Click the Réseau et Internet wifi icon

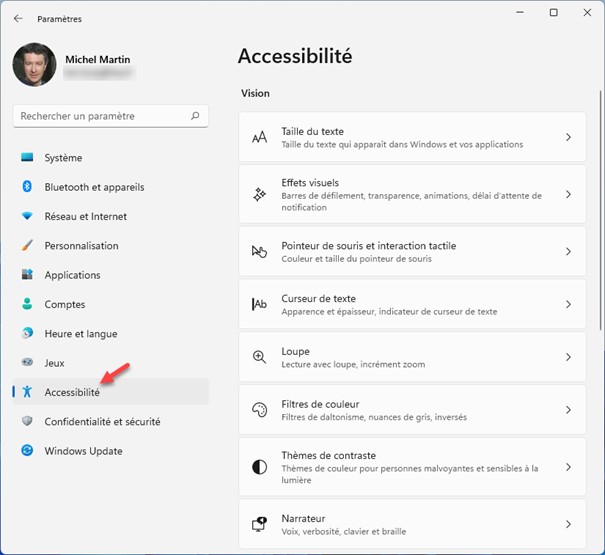click(27, 216)
